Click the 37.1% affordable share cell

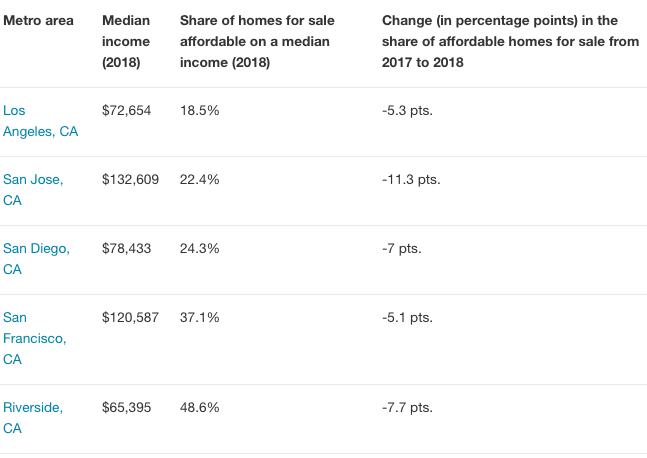pos(199,317)
